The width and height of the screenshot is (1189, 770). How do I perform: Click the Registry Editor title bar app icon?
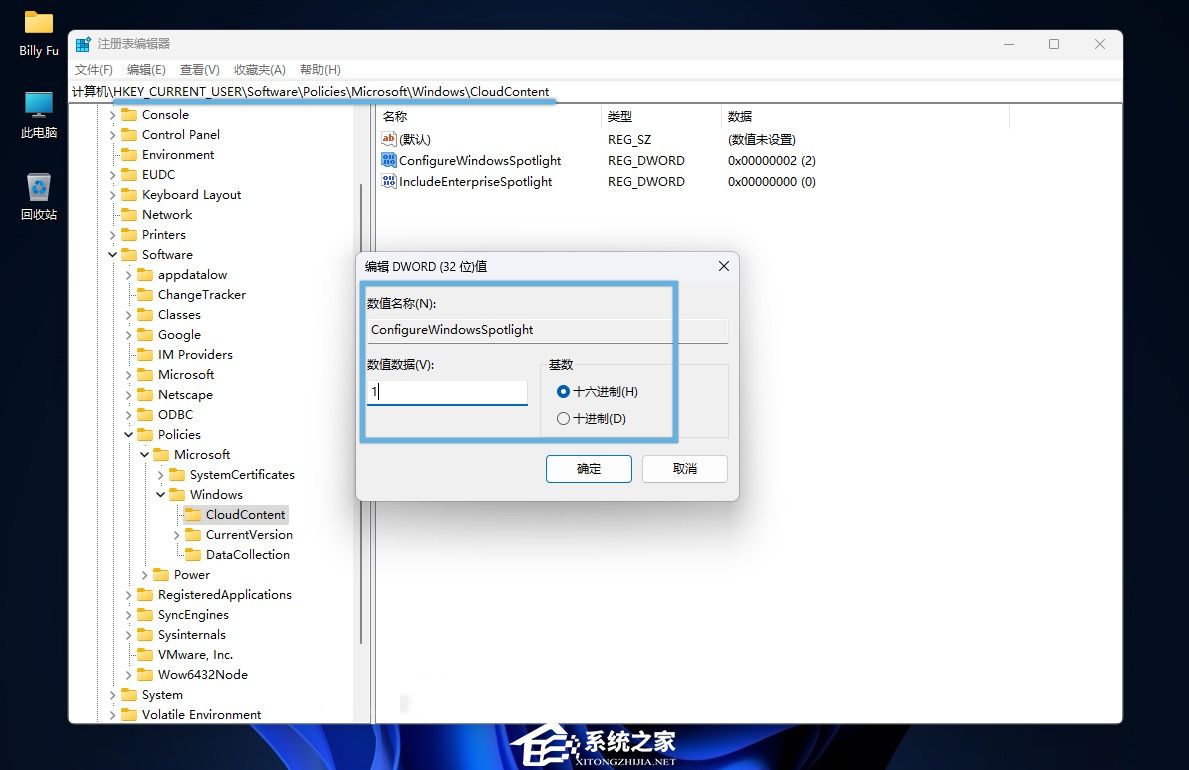83,44
